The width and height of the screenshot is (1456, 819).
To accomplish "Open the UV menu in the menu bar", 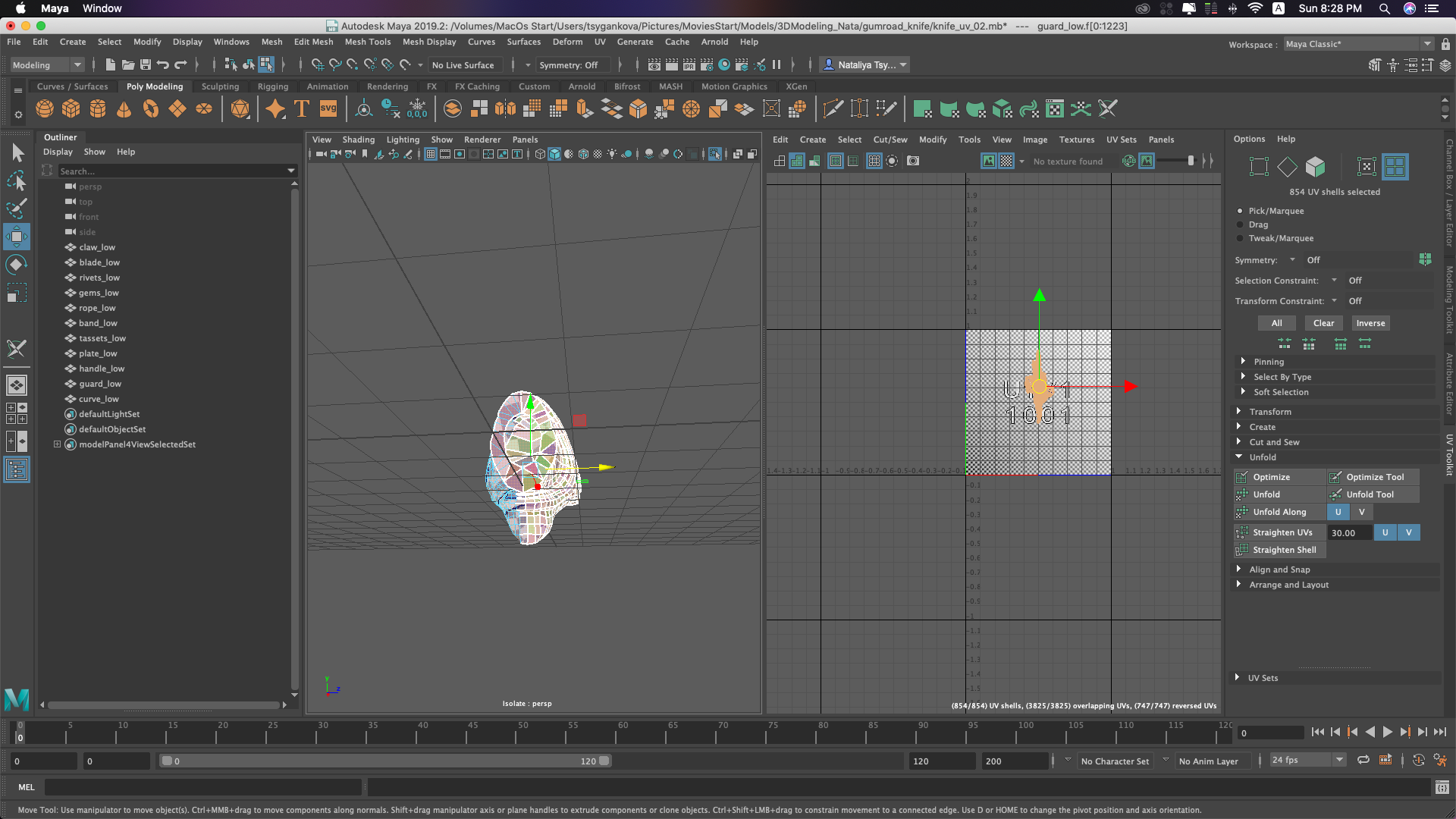I will click(x=600, y=42).
